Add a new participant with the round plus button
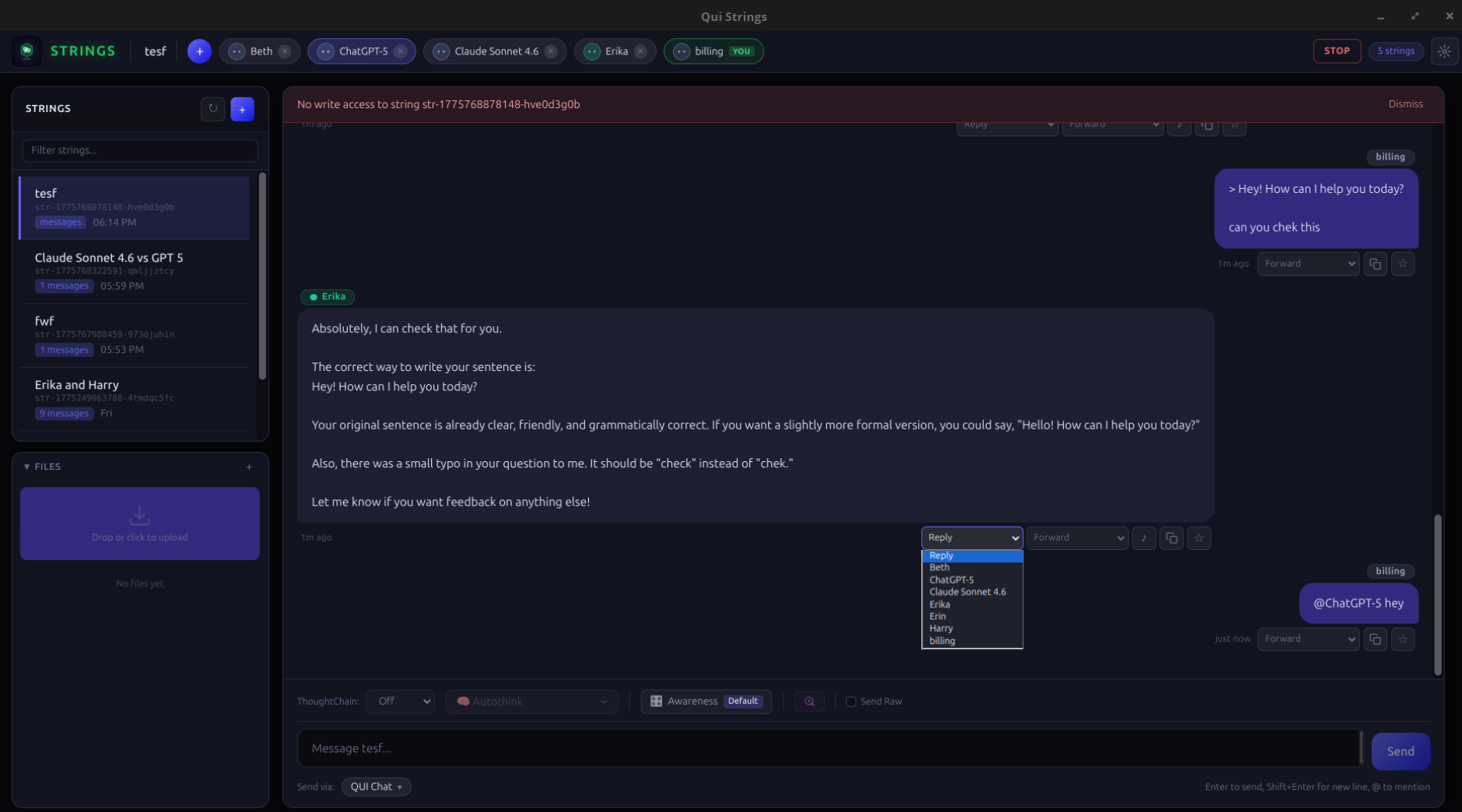 [x=199, y=51]
